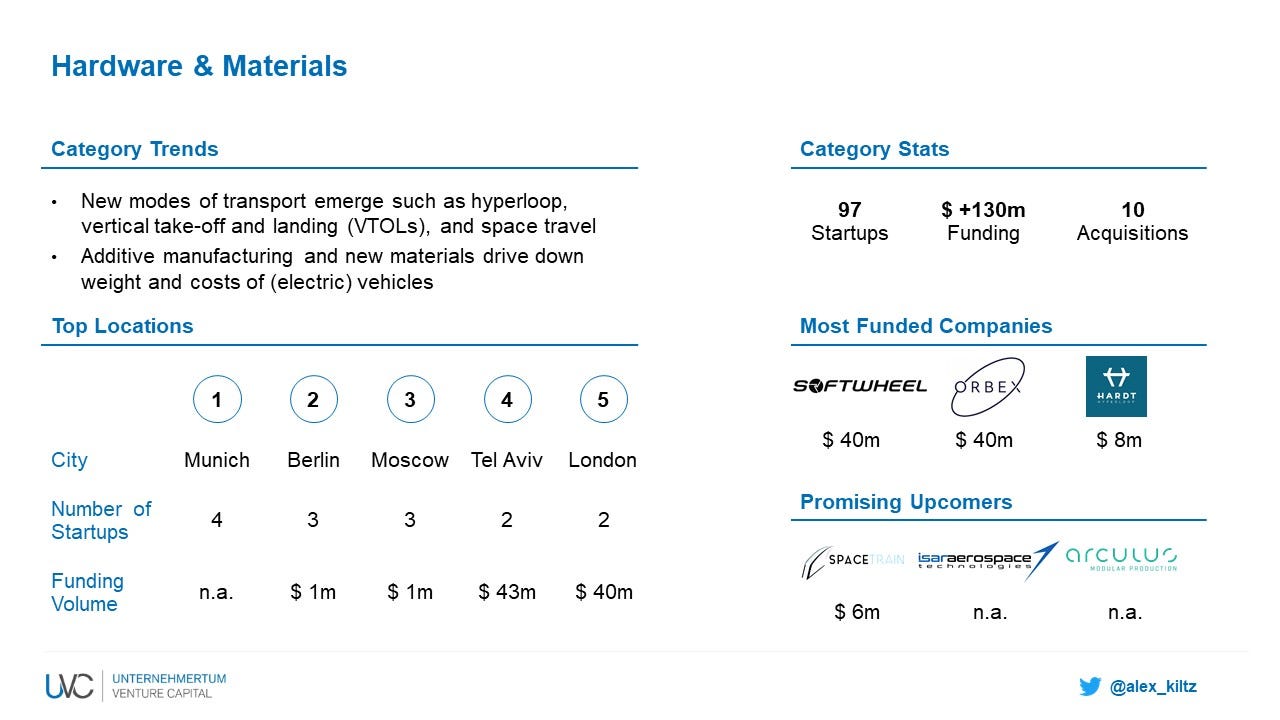Screen dimensions: 1280x720
Task: Click the Promising Upcomers heading
Action: [906, 502]
